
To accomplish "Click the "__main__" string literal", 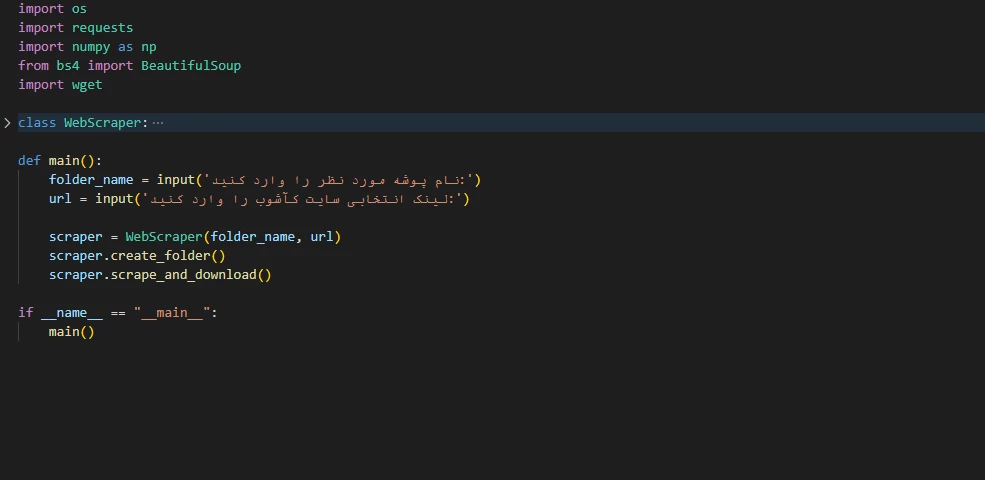I will tap(171, 313).
